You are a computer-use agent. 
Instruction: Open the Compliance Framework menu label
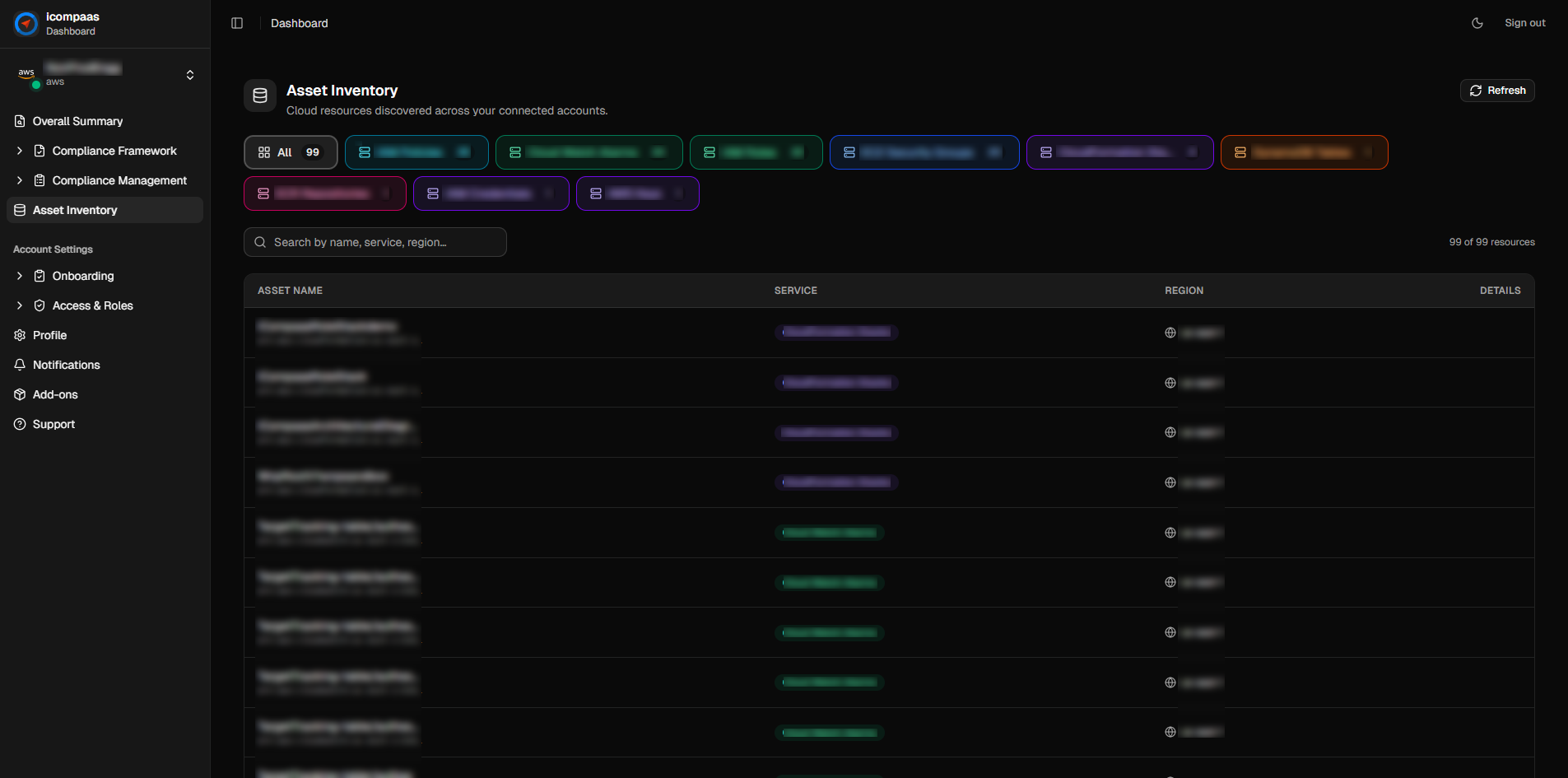114,151
